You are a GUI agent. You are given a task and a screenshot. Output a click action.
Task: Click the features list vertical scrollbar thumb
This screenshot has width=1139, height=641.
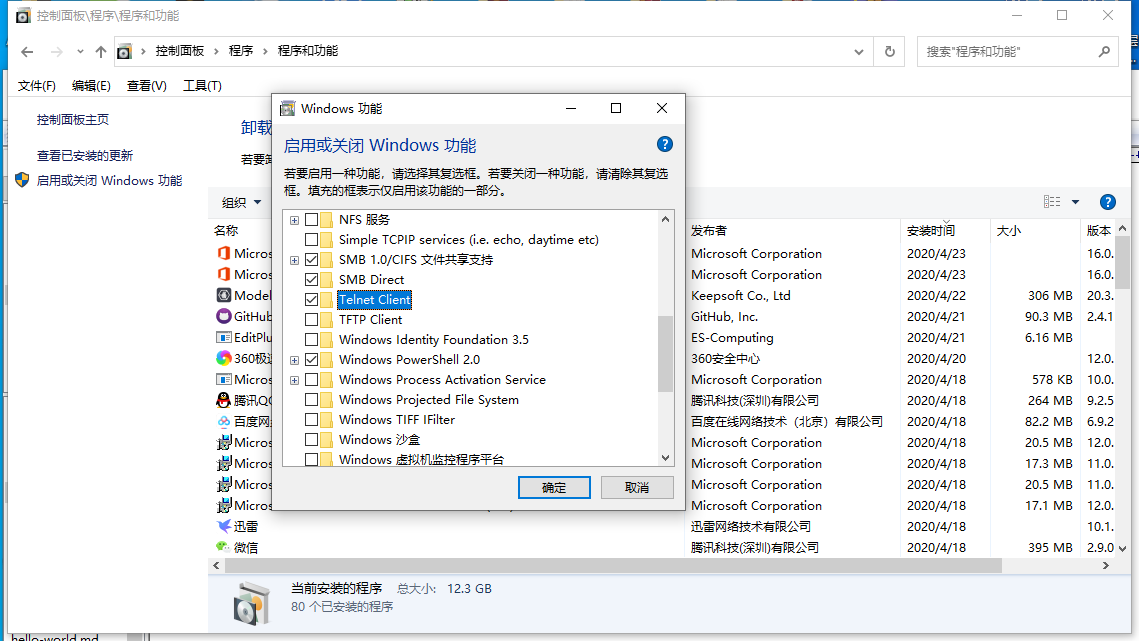tap(665, 353)
